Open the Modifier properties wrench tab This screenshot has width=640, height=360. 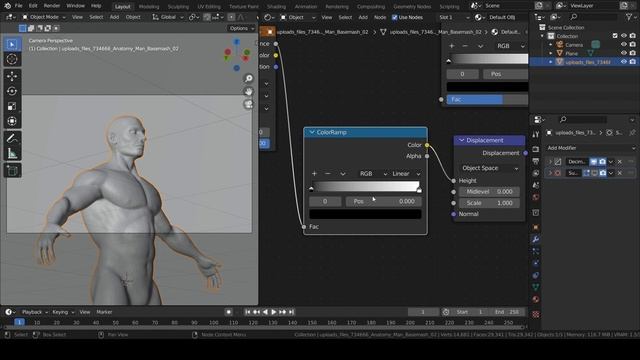(x=536, y=239)
